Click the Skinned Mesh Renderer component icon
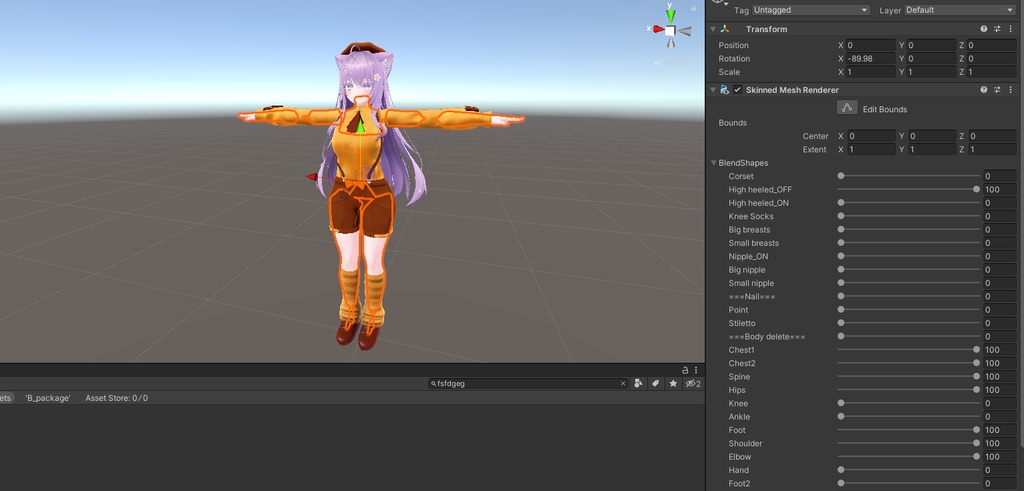The height and width of the screenshot is (491, 1024). click(x=724, y=90)
